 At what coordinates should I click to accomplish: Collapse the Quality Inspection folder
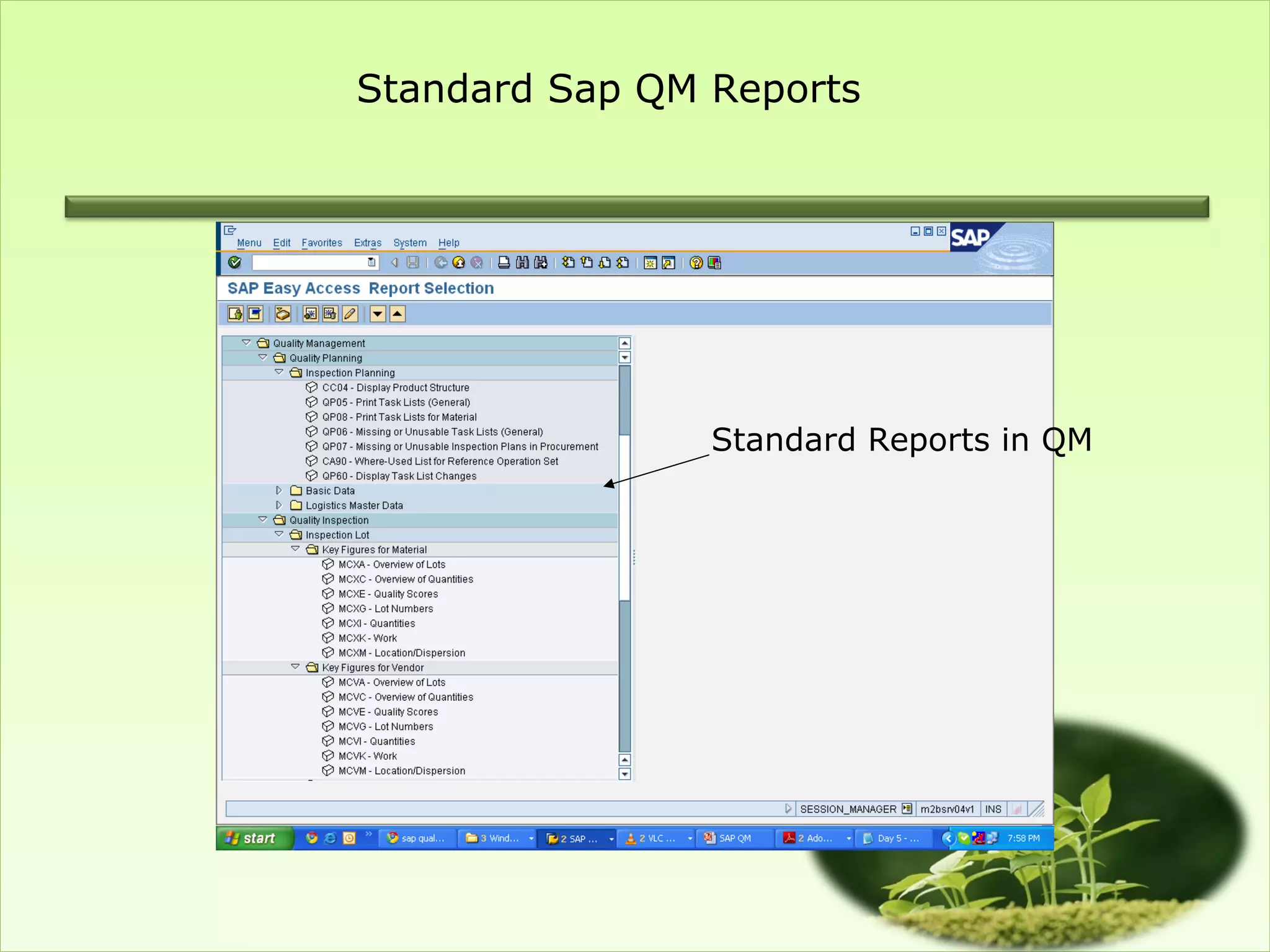click(x=262, y=519)
